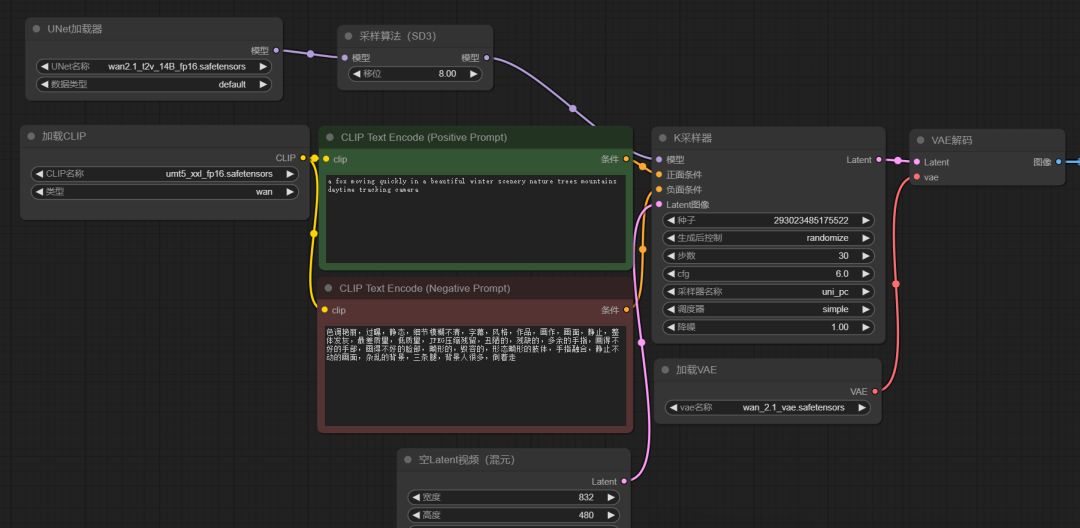Screen dimensions: 1080x528
Task: Click the positive prompt text area
Action: [476, 218]
